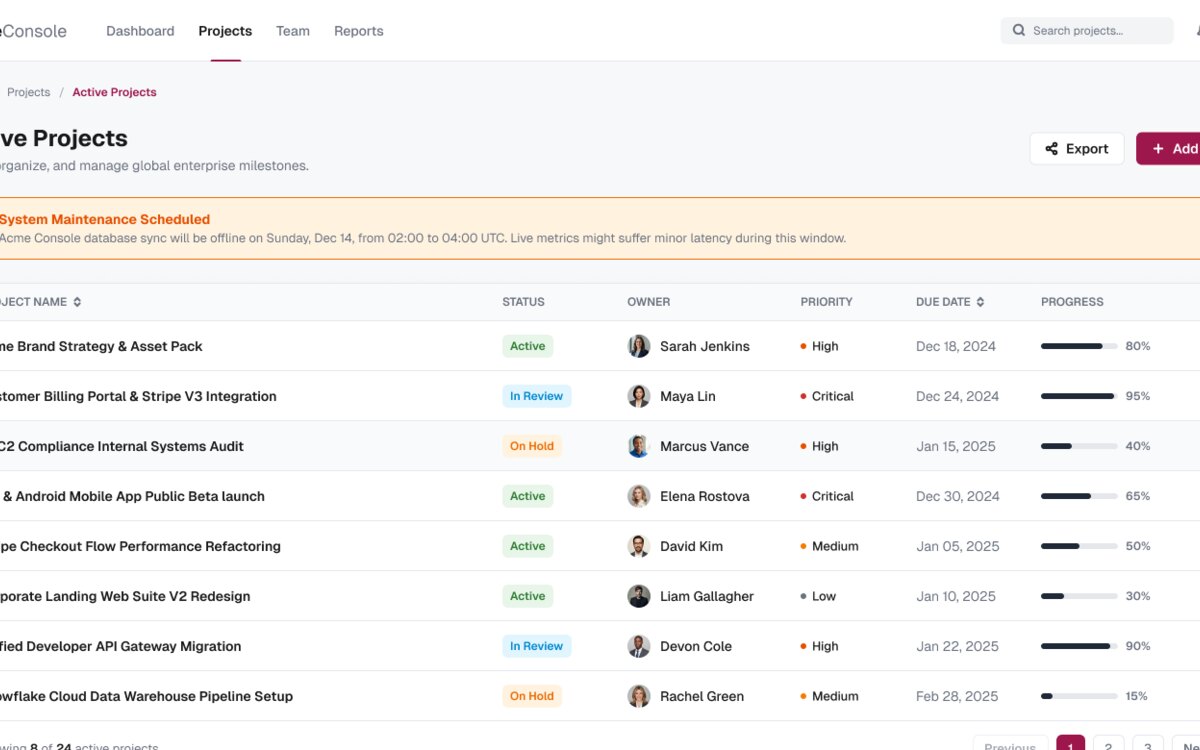Open Rachel Green's avatar
The height and width of the screenshot is (750, 1200).
click(639, 696)
